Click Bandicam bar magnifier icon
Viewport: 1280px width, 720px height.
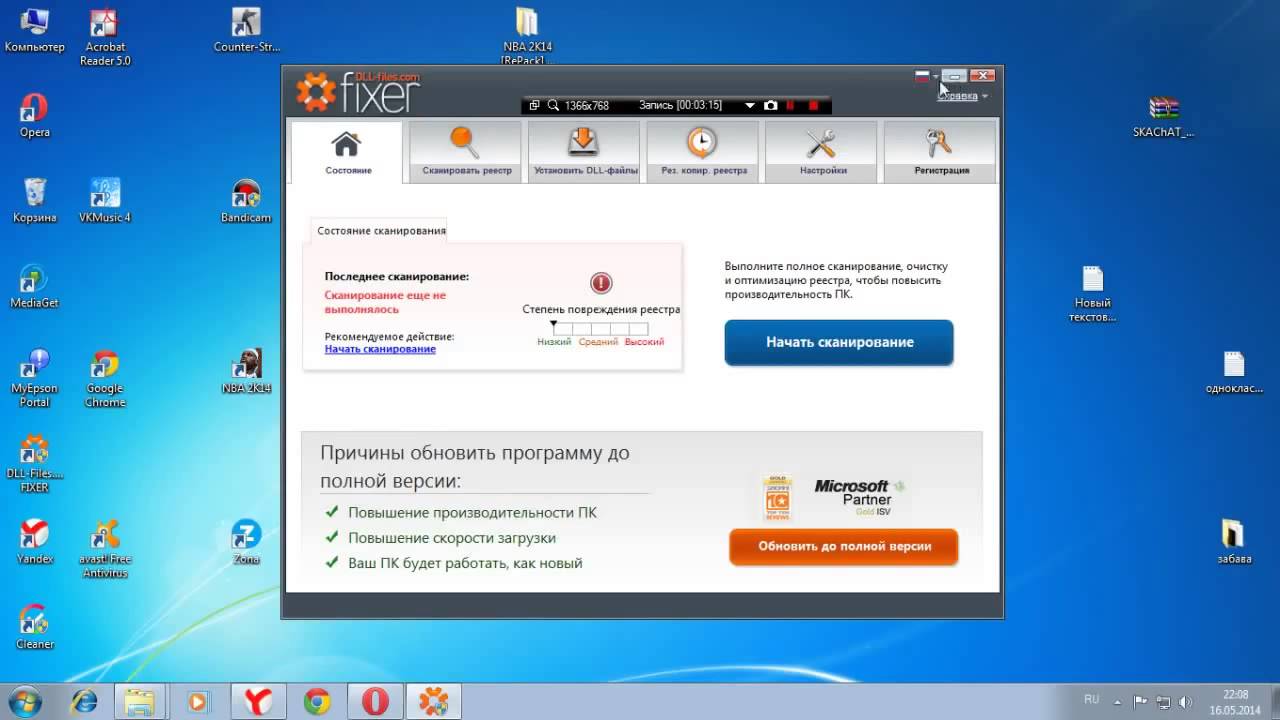pos(553,105)
